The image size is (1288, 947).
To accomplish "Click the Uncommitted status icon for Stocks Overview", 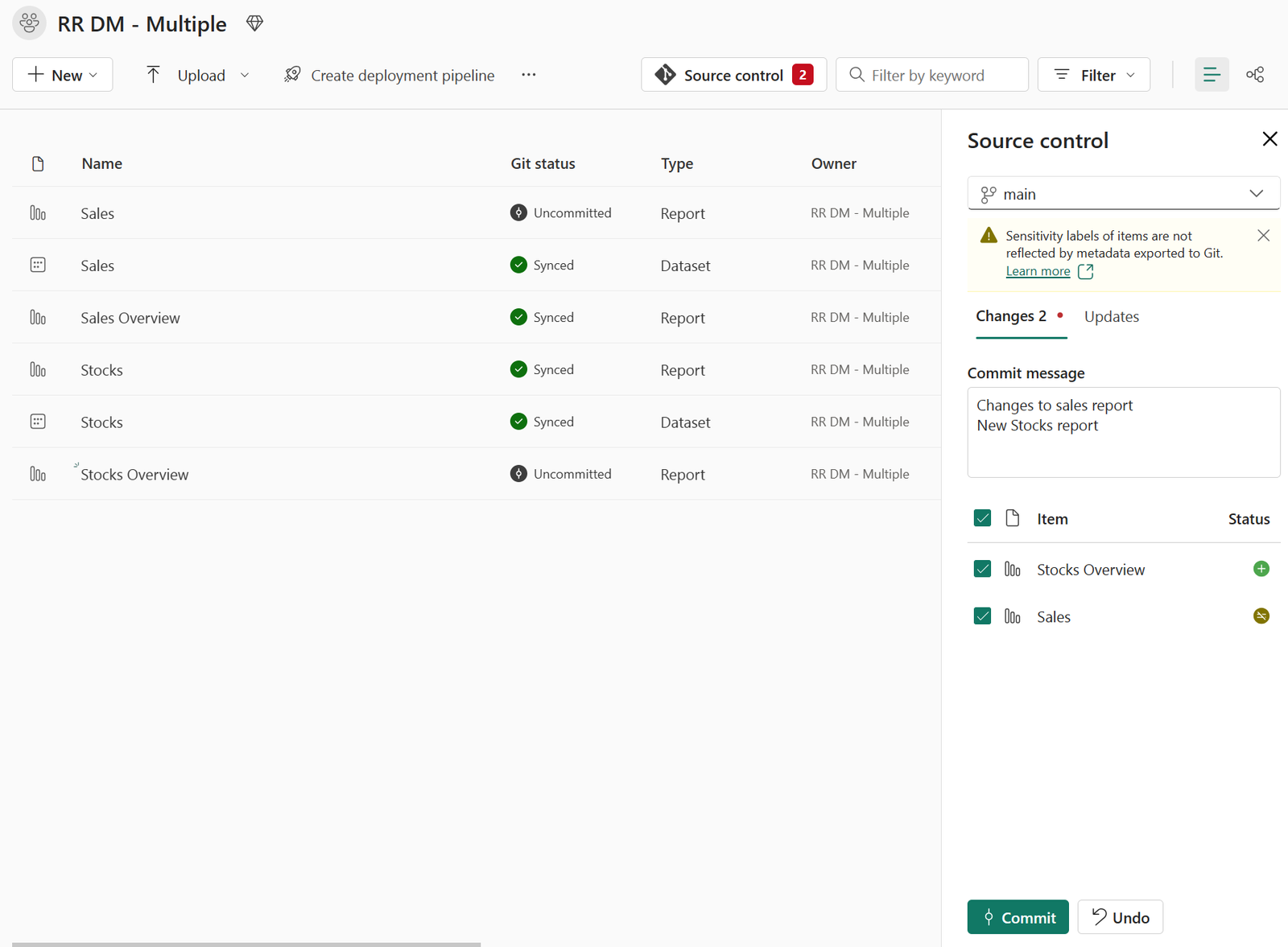I will pos(519,474).
